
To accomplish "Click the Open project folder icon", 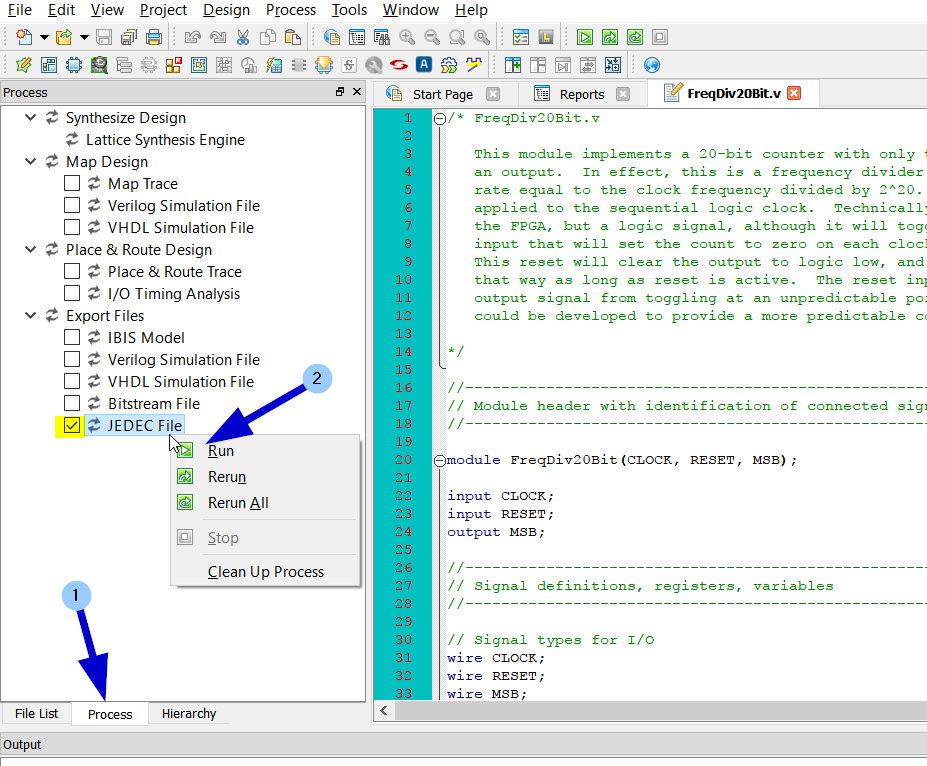I will [64, 37].
